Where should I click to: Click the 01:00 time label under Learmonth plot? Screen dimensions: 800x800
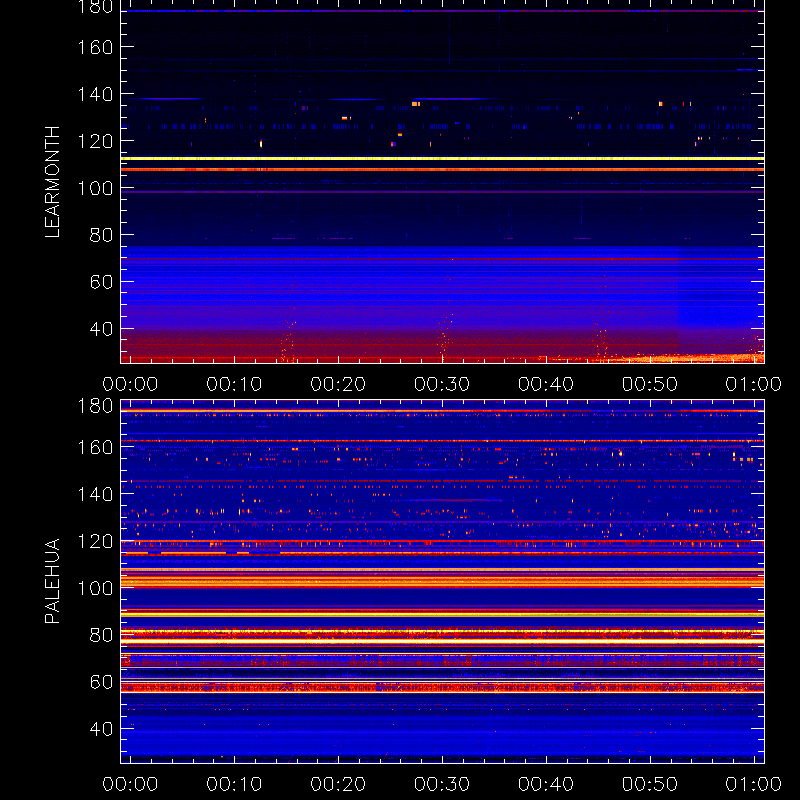[754, 384]
